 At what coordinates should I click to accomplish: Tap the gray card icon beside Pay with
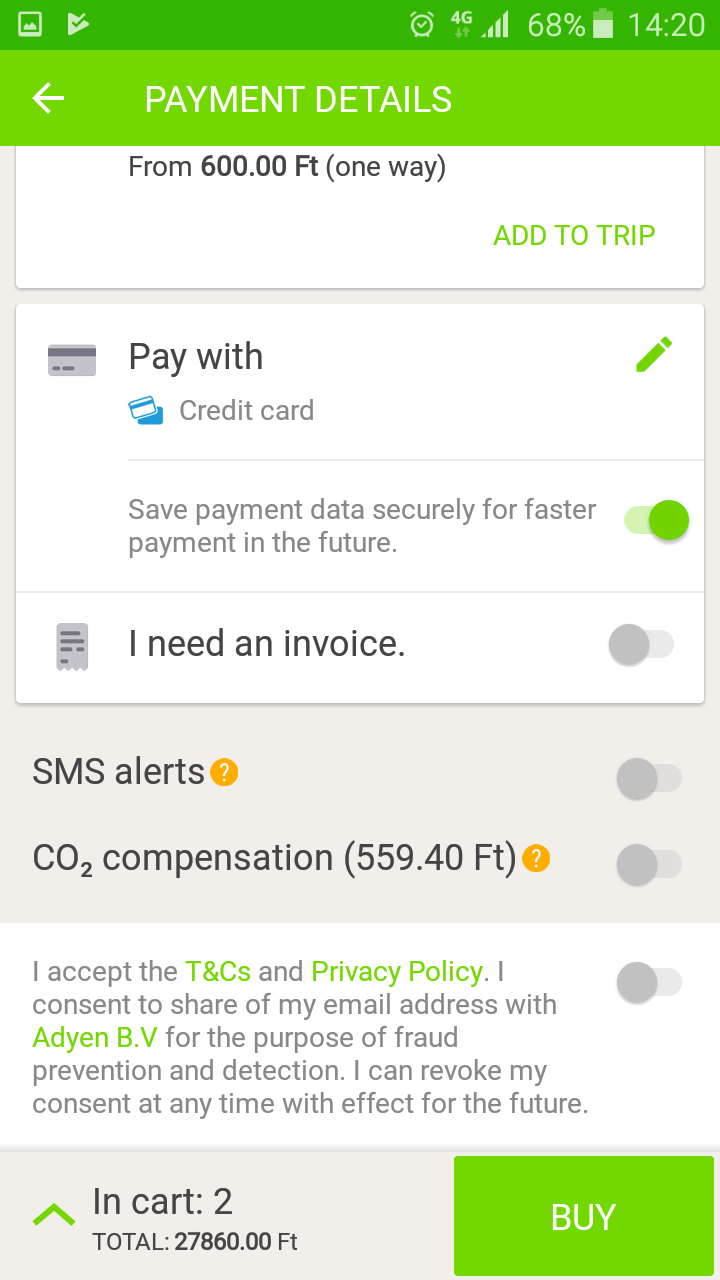coord(72,360)
